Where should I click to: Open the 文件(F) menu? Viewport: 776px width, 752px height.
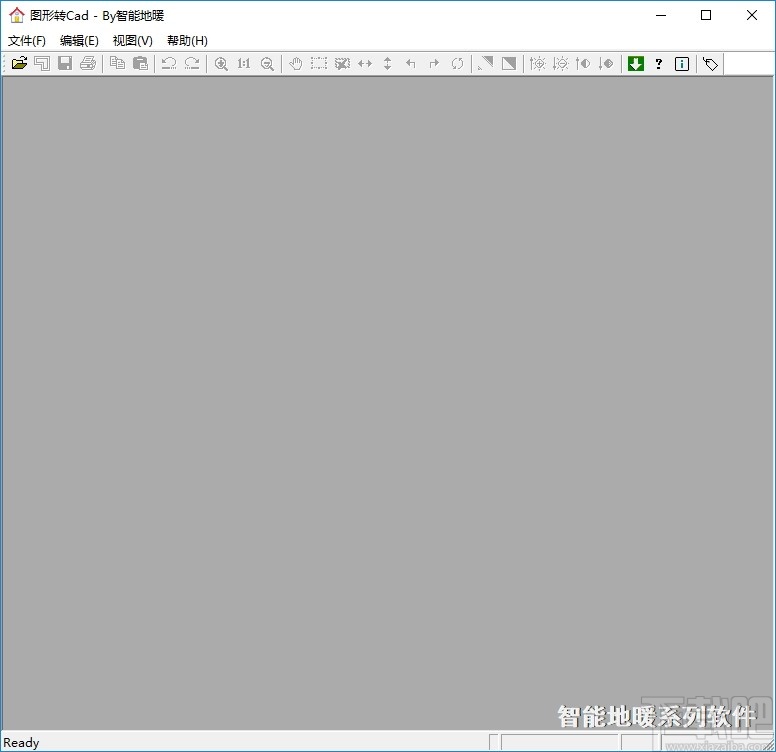(x=27, y=40)
